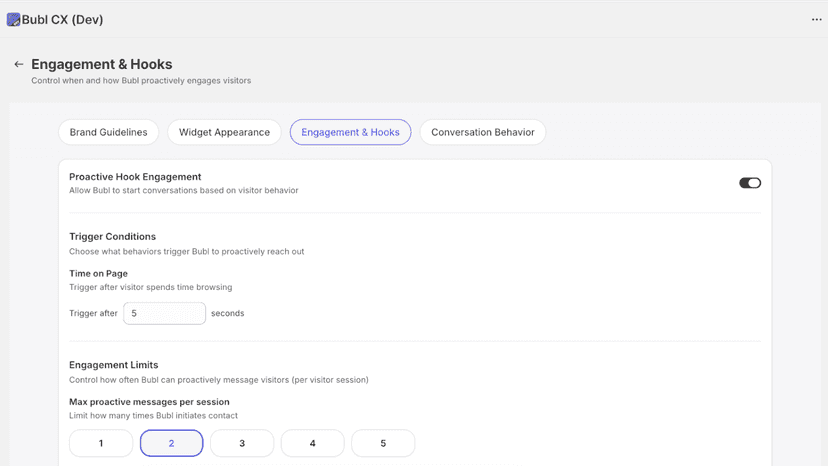The height and width of the screenshot is (466, 828).
Task: Click the Bubl CX (Dev) app title
Action: pyautogui.click(x=62, y=20)
